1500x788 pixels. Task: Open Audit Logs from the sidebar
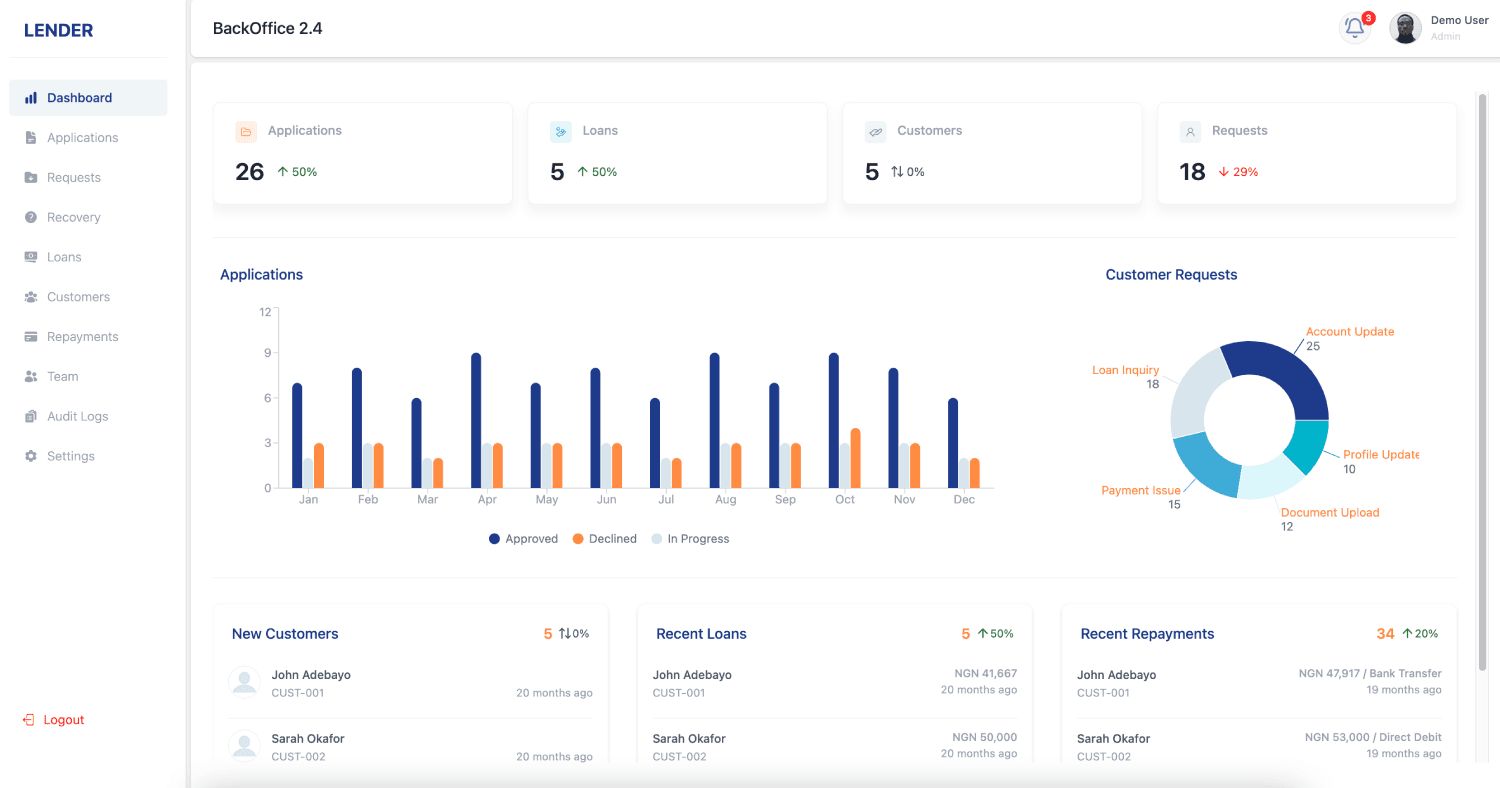point(77,416)
